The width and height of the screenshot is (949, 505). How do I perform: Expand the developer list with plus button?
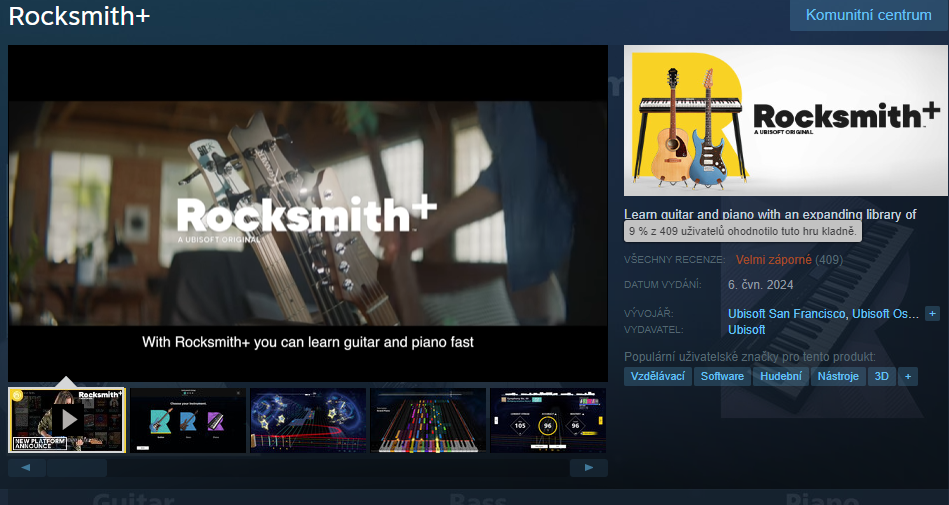click(932, 314)
